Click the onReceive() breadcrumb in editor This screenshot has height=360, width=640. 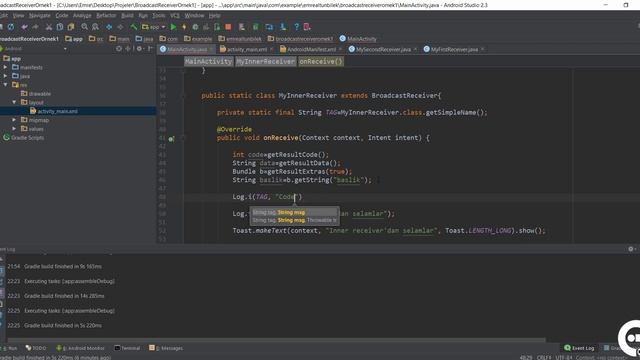321,62
